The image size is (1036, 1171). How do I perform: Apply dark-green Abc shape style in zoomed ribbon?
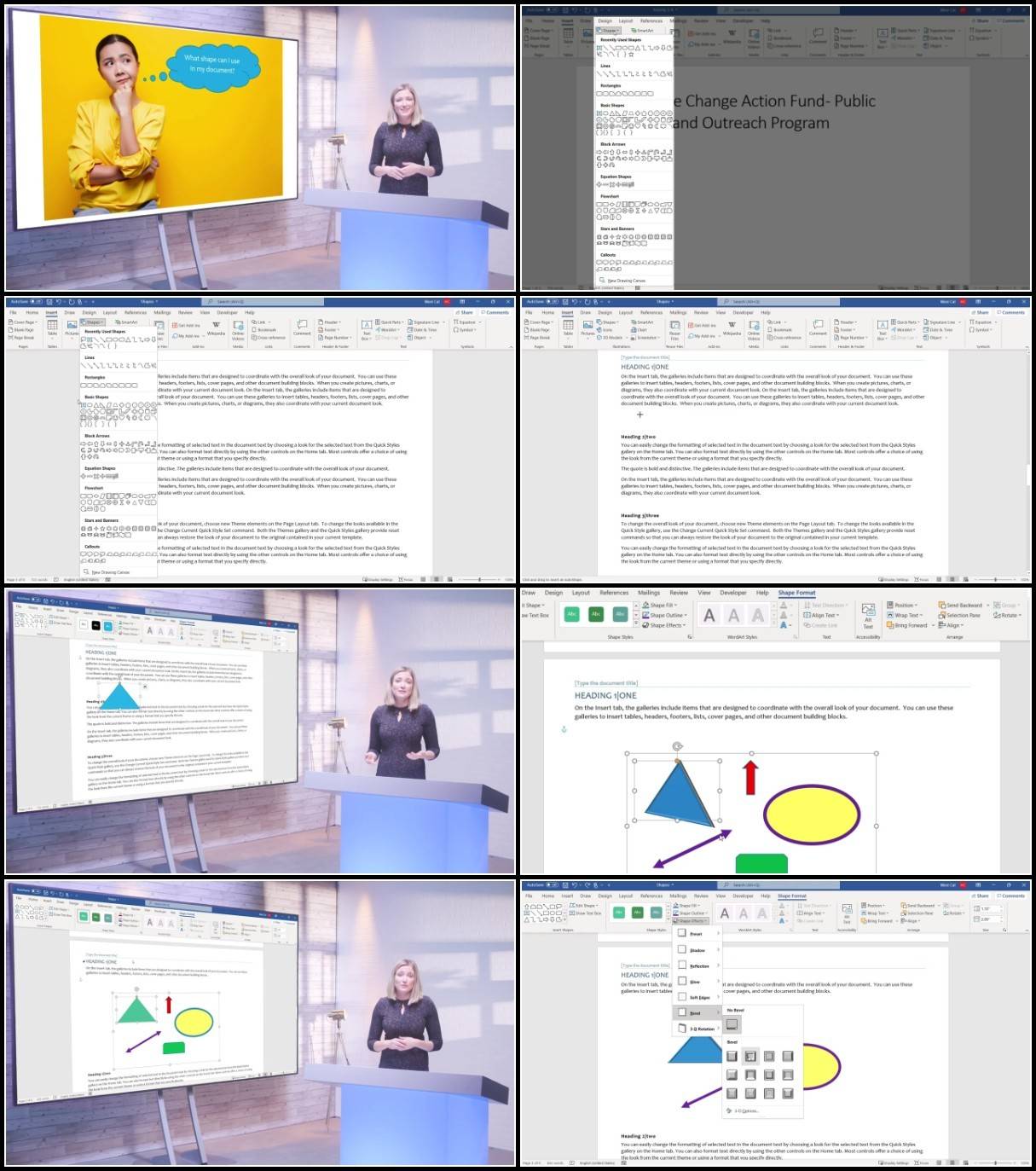(596, 614)
